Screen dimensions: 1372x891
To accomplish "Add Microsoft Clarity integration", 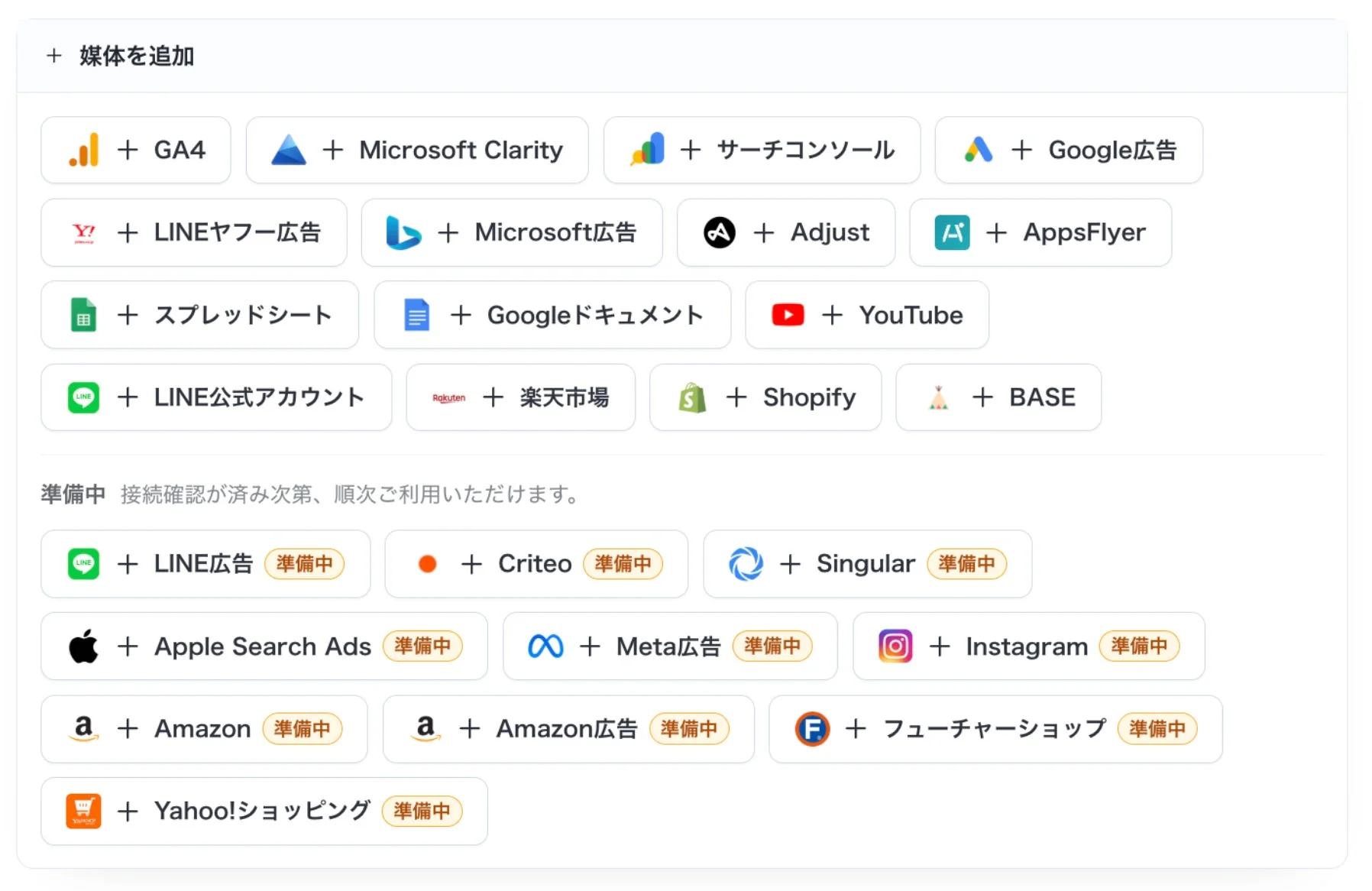I will (x=417, y=150).
